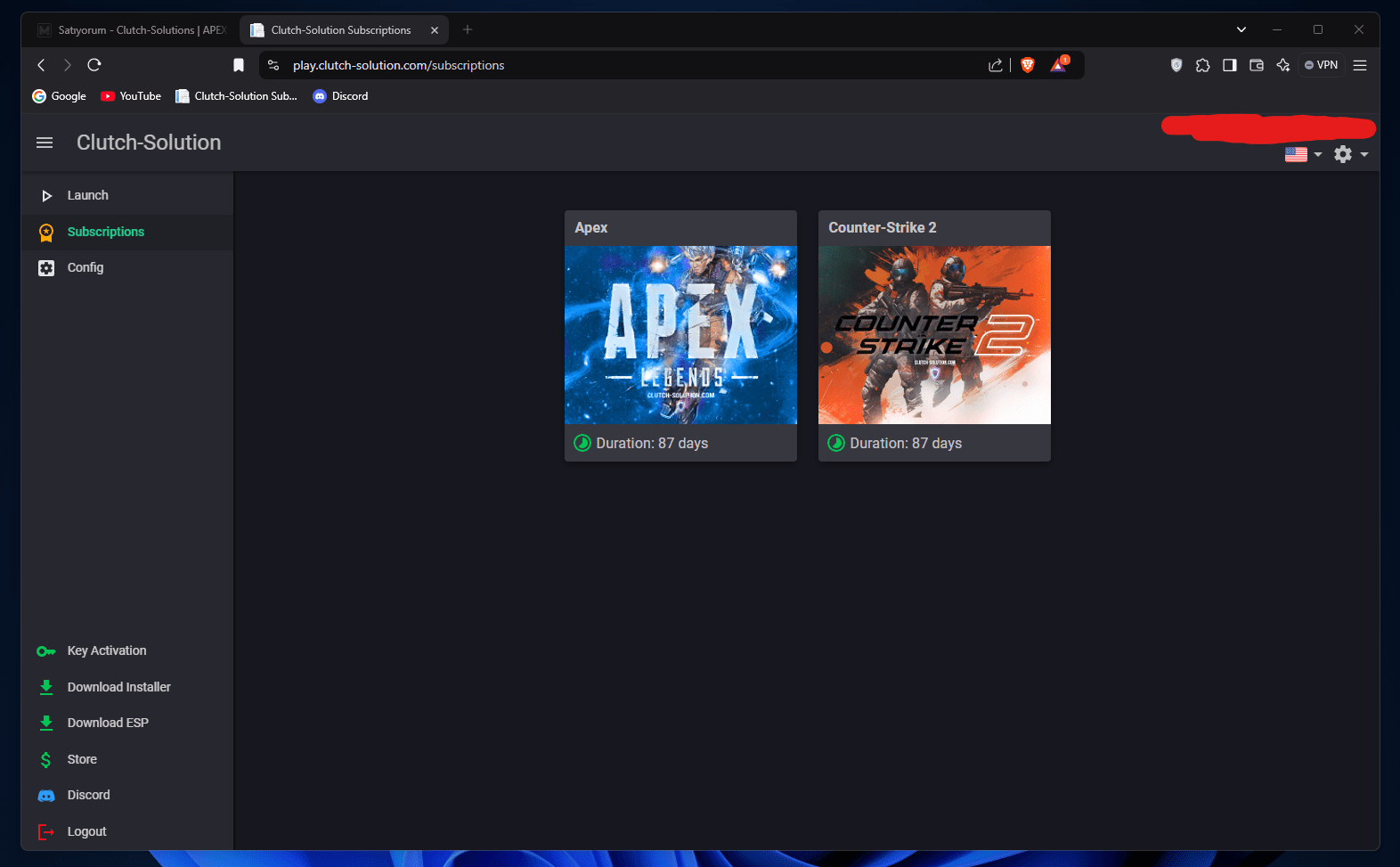1400x867 pixels.
Task: Open the Google bookmark
Action: 59,96
